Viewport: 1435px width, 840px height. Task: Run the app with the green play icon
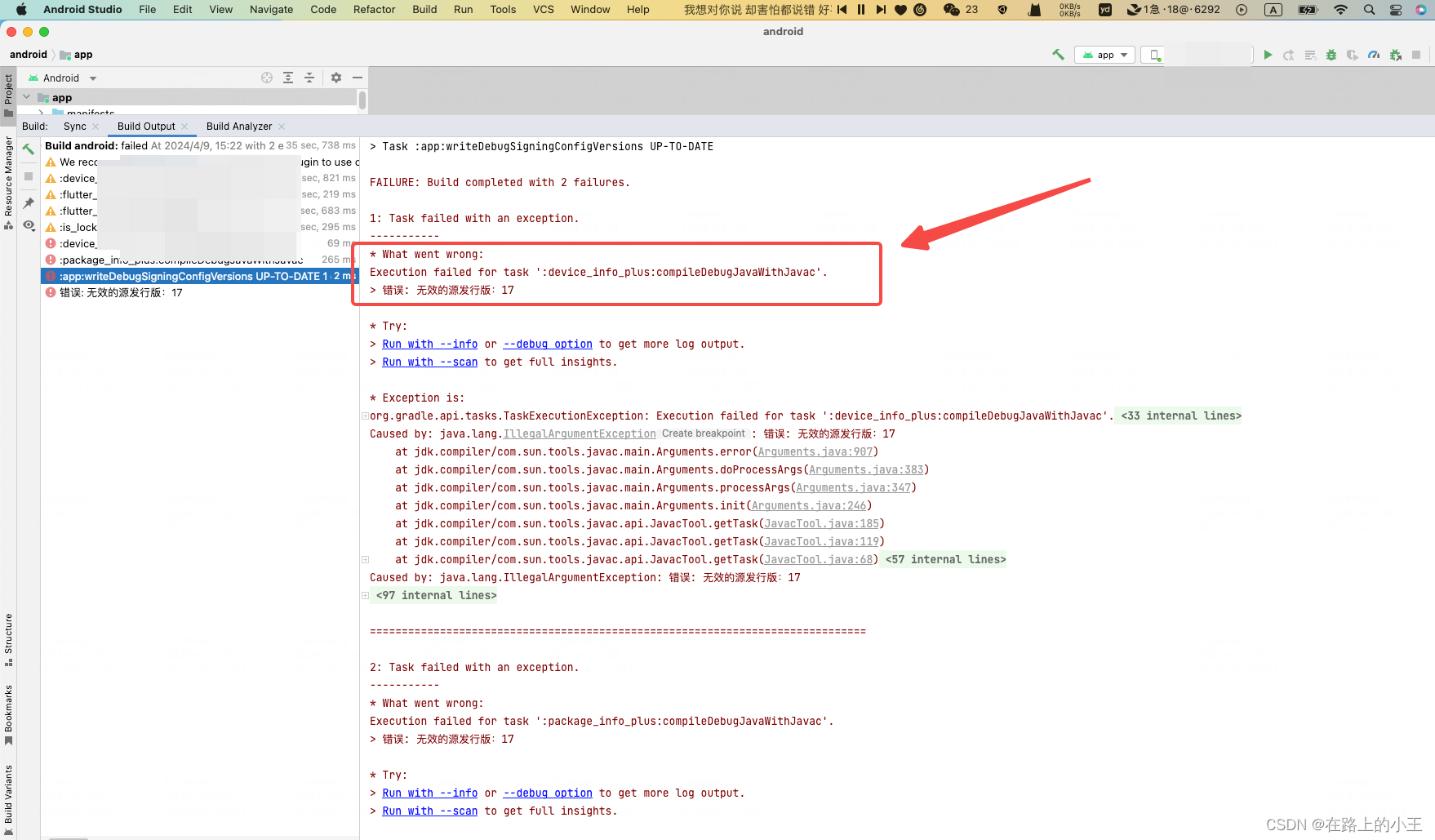coord(1268,55)
